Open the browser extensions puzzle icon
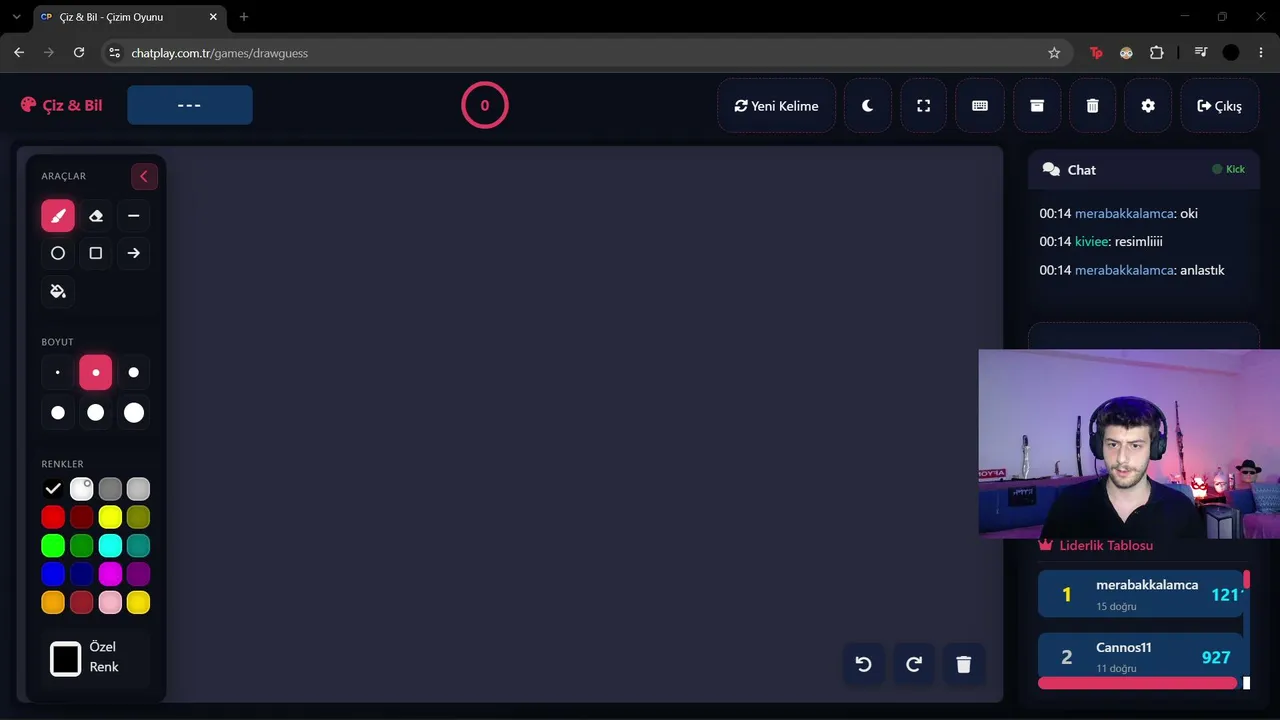Image resolution: width=1280 pixels, height=720 pixels. 1157,53
